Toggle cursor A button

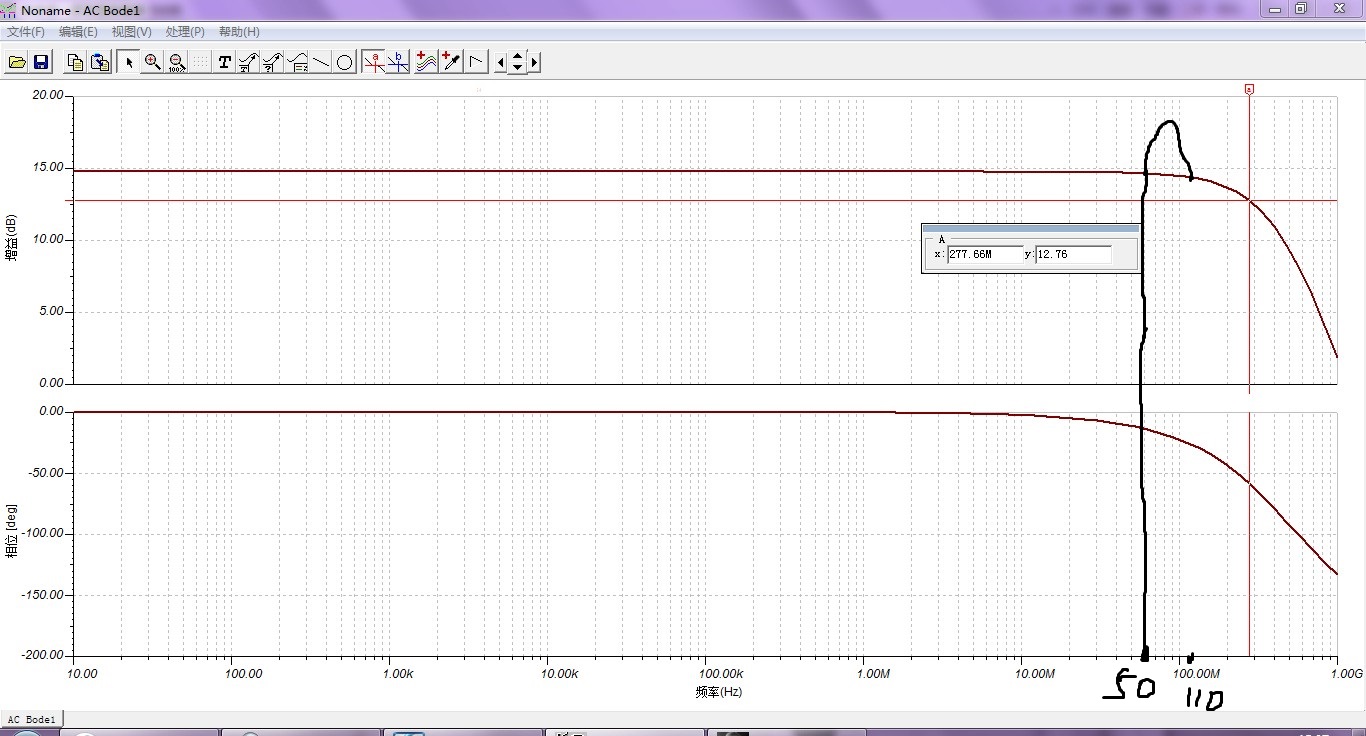374,62
